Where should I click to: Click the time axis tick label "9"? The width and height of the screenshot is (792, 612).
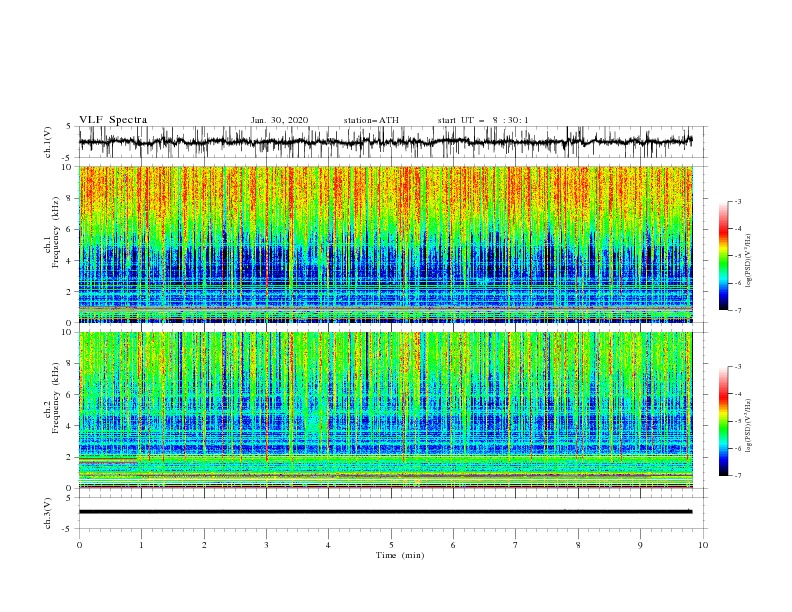point(640,545)
